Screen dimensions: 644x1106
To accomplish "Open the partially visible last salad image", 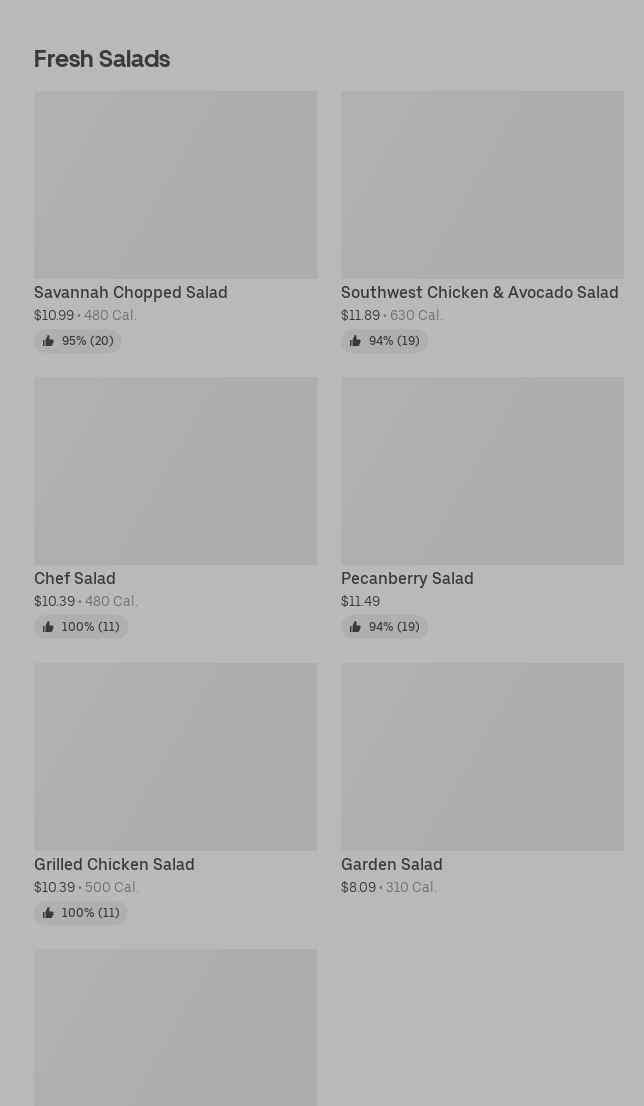I will (x=175, y=1027).
